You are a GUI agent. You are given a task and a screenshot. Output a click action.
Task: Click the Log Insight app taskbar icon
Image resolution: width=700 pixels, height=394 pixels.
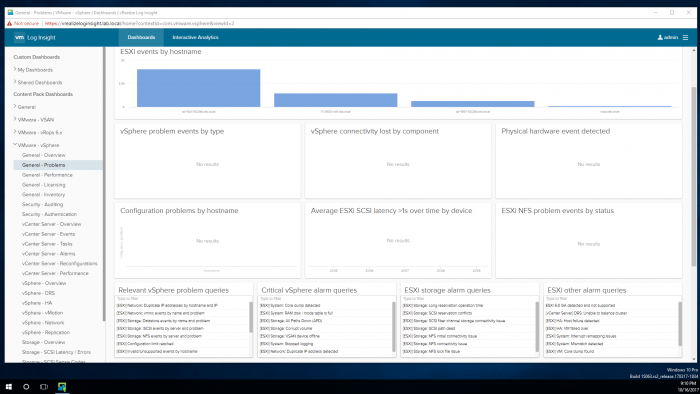[62, 387]
